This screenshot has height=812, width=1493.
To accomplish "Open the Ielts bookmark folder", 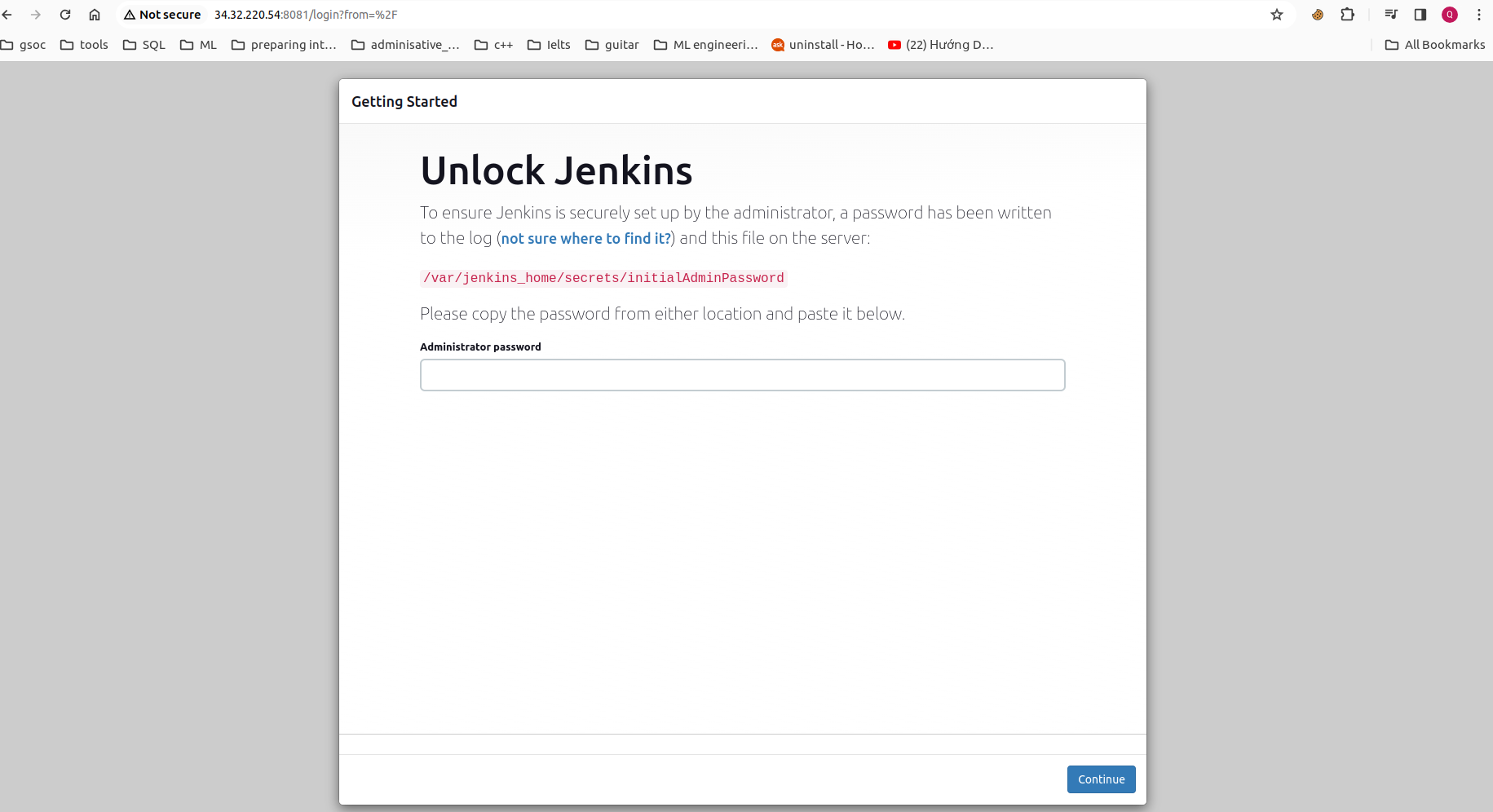I will tap(549, 45).
